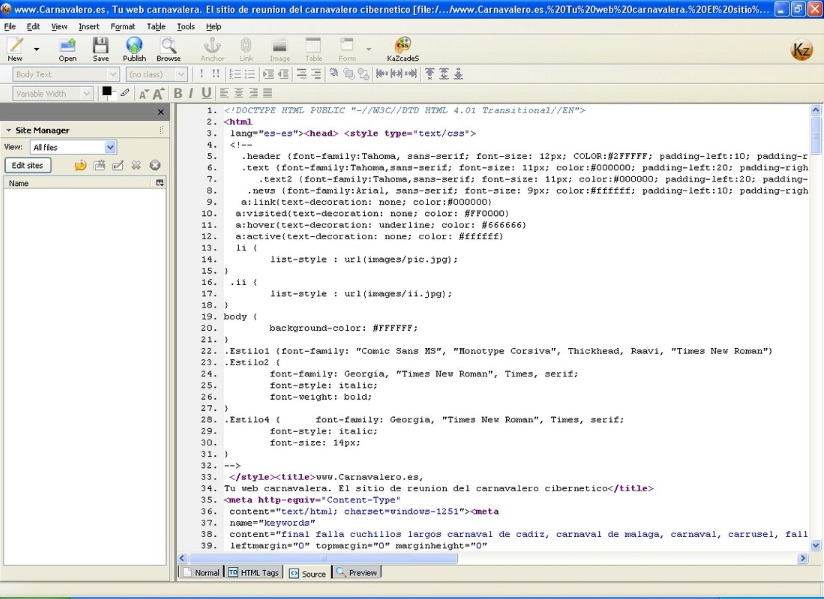Screen dimensions: 824x599
Task: Toggle Italic formatting button
Action: (192, 93)
